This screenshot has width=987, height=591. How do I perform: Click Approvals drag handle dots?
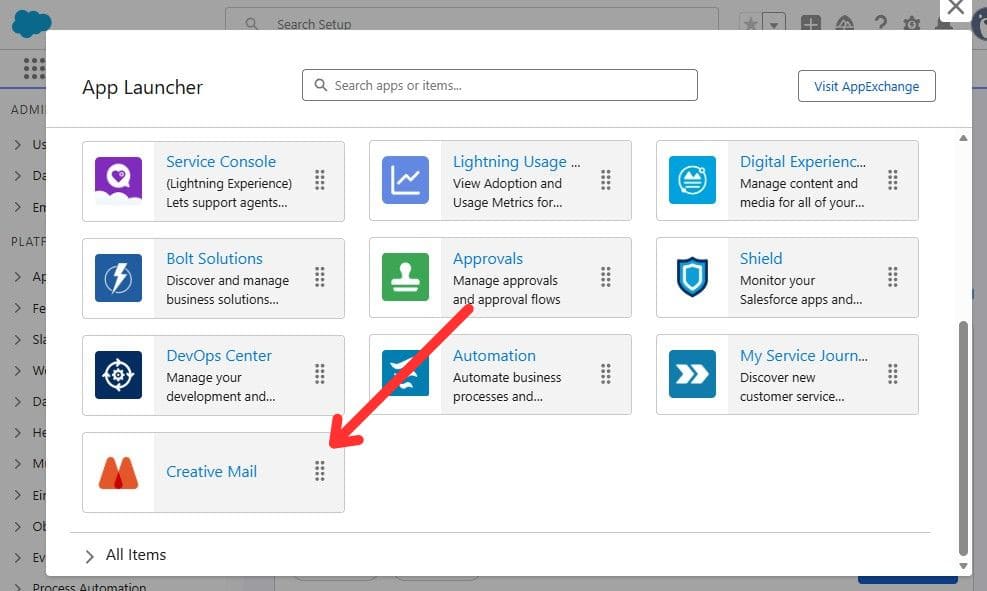[606, 277]
